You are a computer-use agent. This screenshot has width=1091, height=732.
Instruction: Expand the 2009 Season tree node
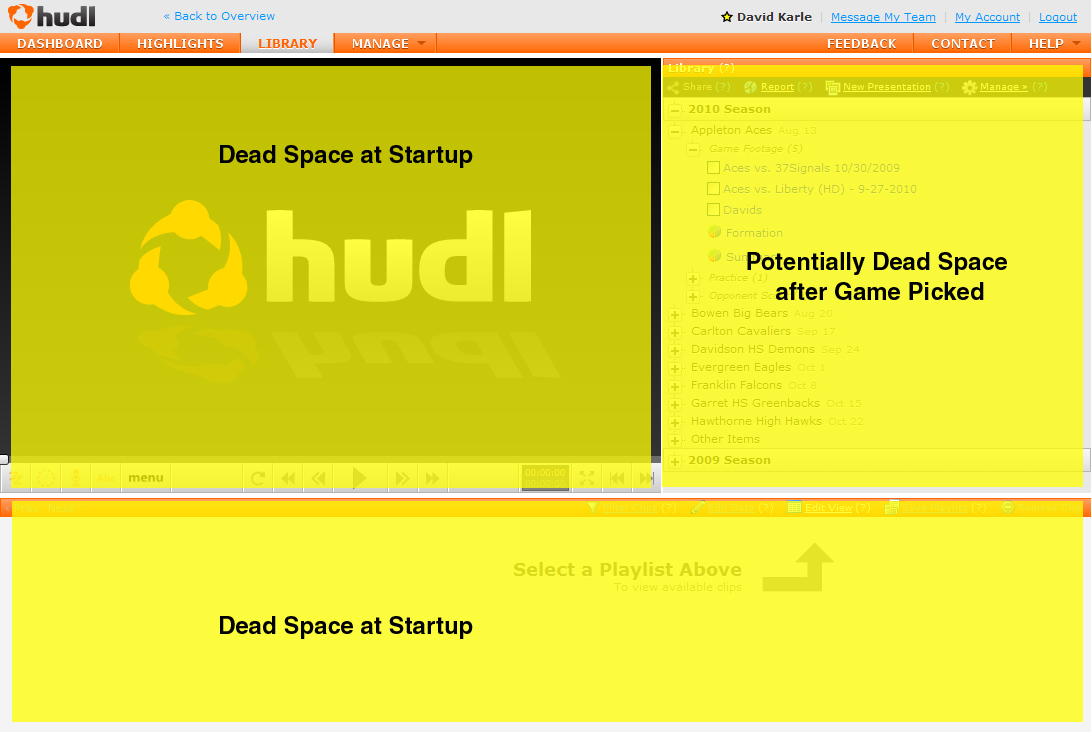click(x=675, y=461)
